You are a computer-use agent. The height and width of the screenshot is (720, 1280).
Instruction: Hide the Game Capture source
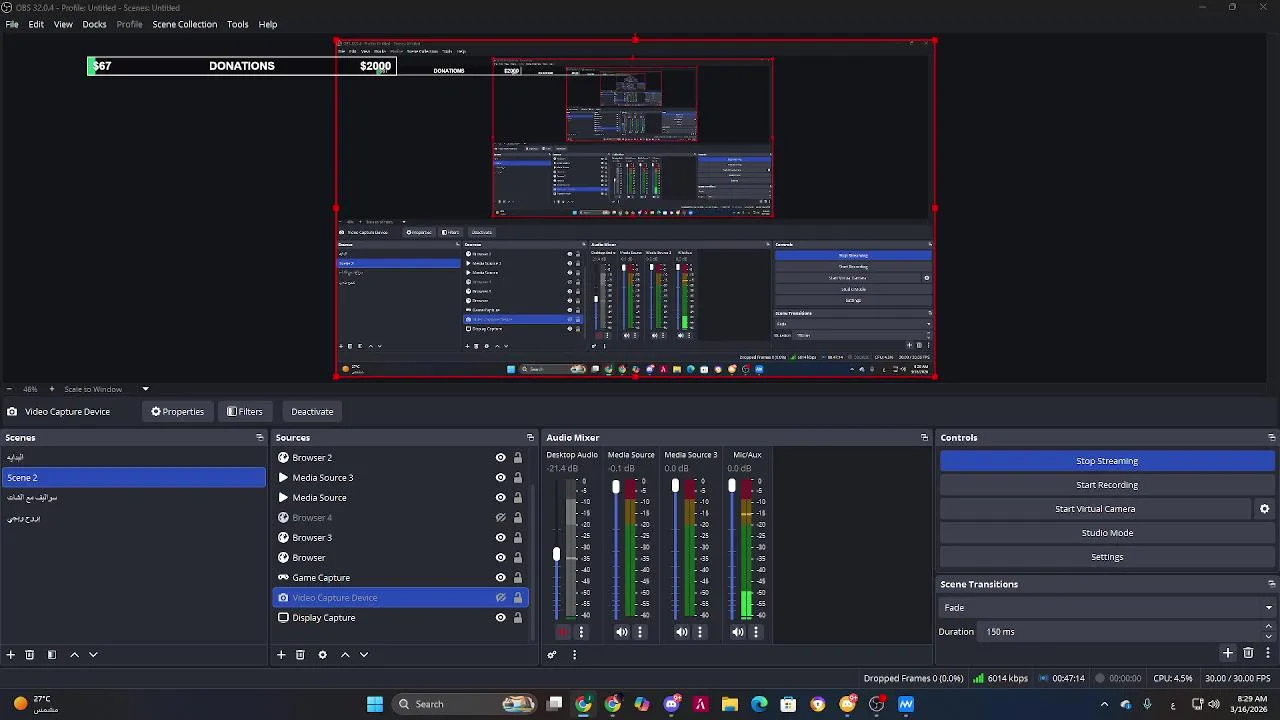click(x=500, y=578)
